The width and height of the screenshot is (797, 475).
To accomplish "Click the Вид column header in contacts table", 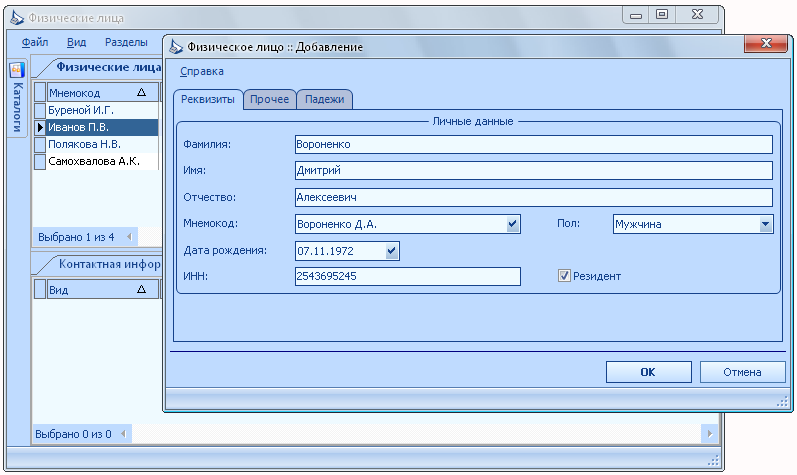I will [x=103, y=289].
